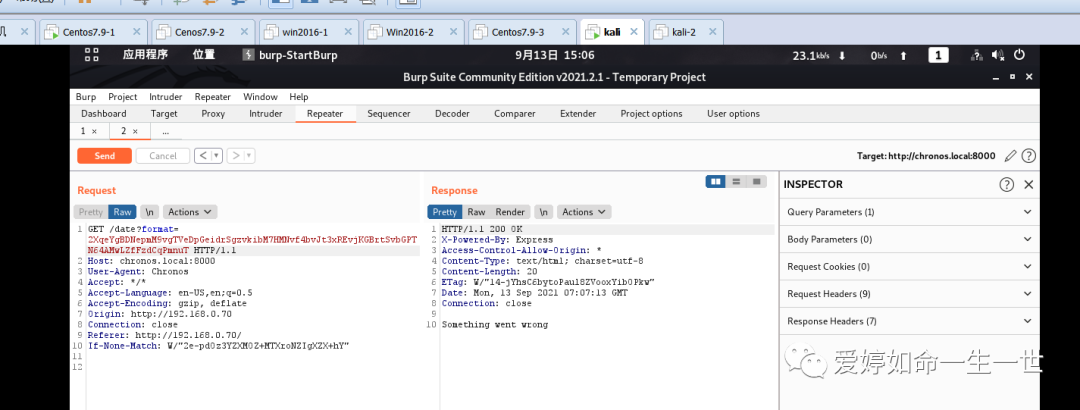Open back history dropdown arrow
The width and height of the screenshot is (1080, 410).
point(217,156)
